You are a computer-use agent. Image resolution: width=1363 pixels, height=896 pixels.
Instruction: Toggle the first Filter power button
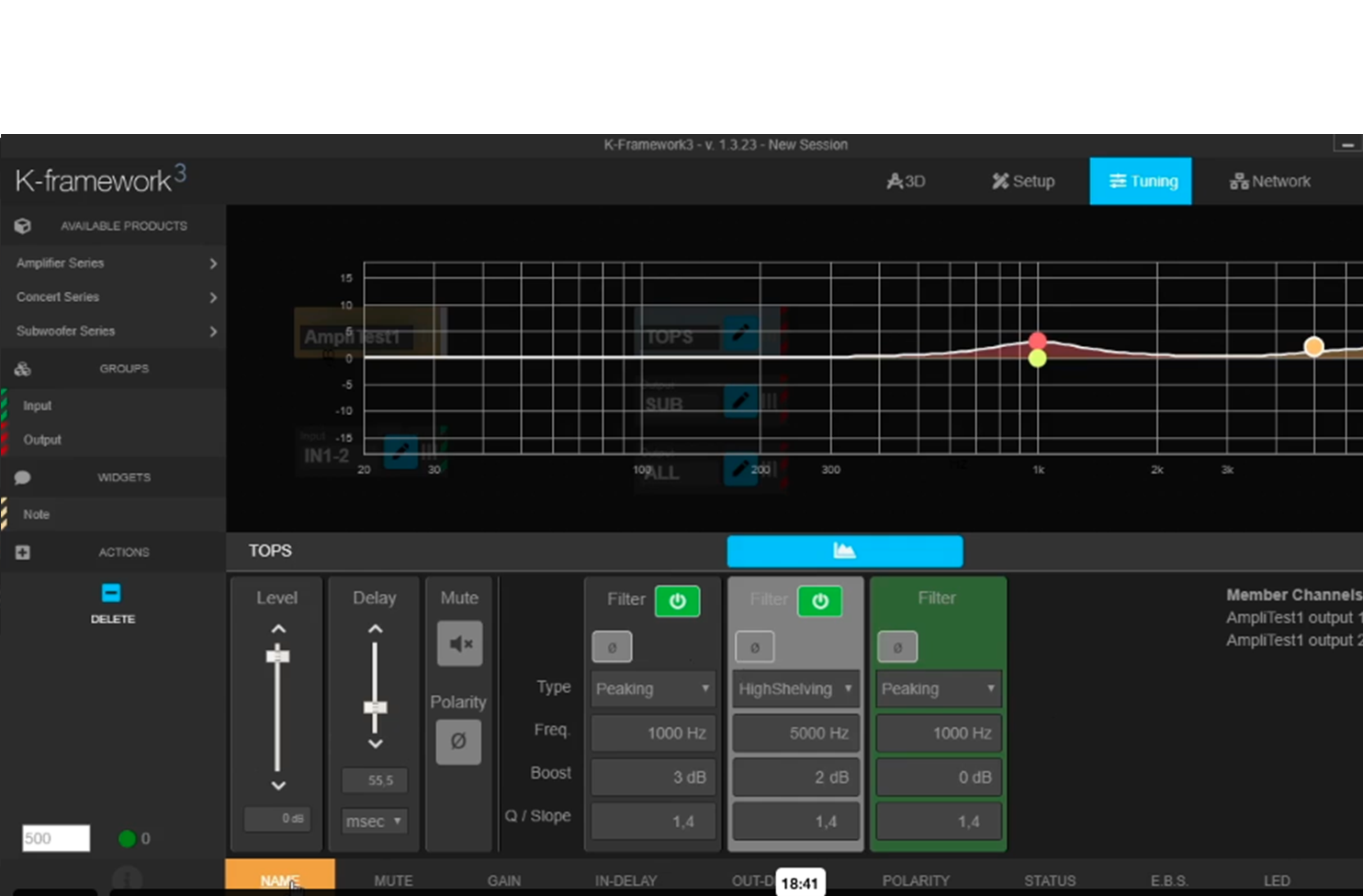[x=677, y=601]
